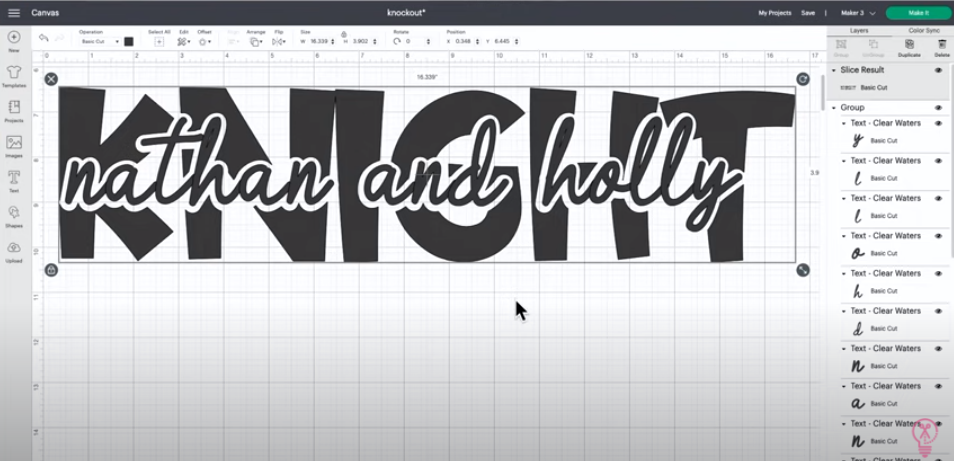
Task: Toggle visibility of the Group layer
Action: point(938,108)
